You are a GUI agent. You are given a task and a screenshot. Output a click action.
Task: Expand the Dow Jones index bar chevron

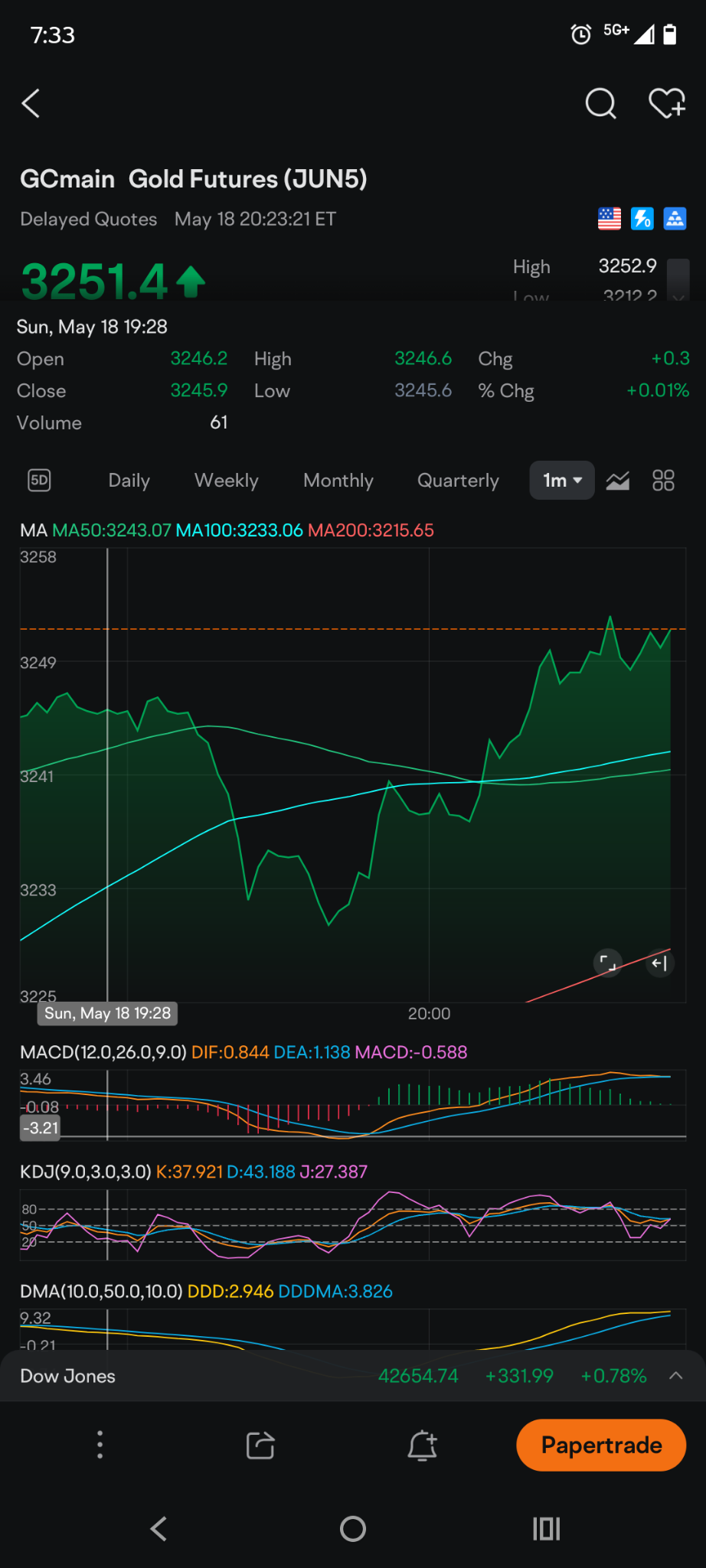[x=675, y=1375]
